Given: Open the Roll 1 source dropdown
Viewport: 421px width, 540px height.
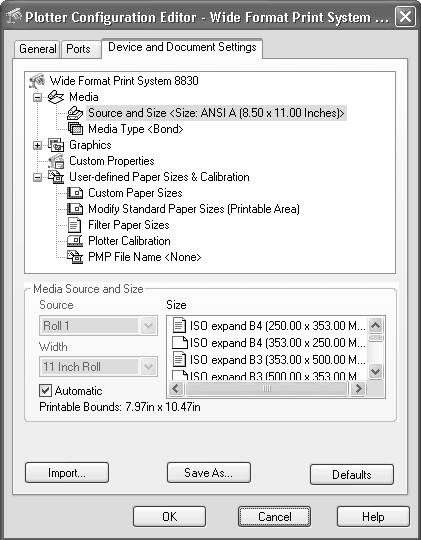Looking at the screenshot, I should (148, 325).
